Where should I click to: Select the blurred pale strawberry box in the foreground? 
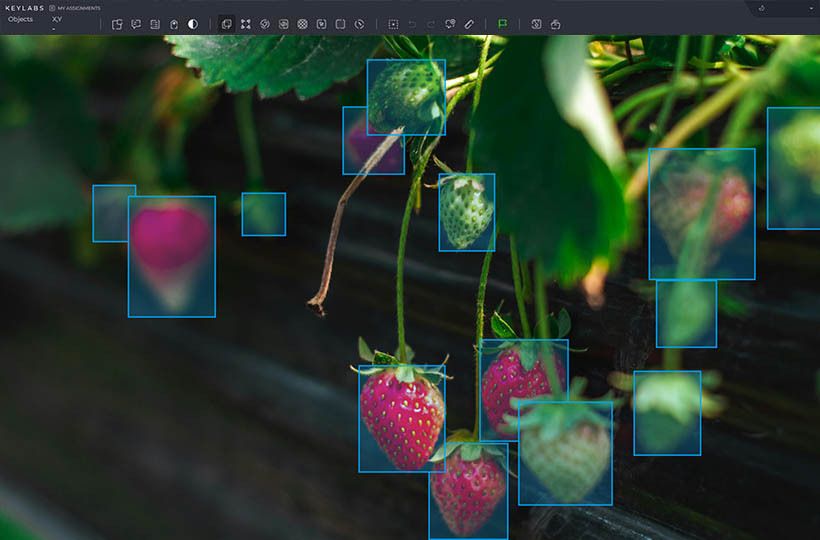[x=565, y=453]
